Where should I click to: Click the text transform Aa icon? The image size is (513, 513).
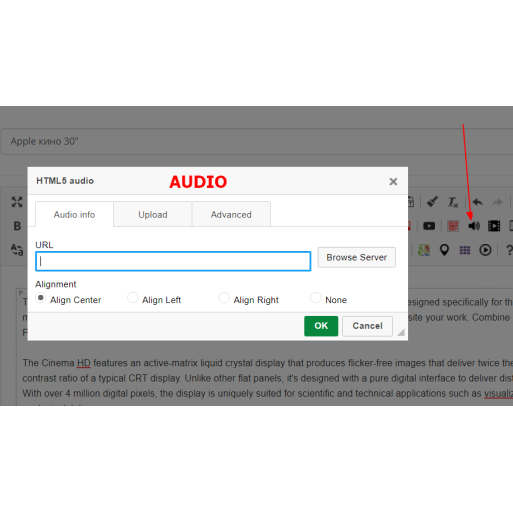pos(17,250)
